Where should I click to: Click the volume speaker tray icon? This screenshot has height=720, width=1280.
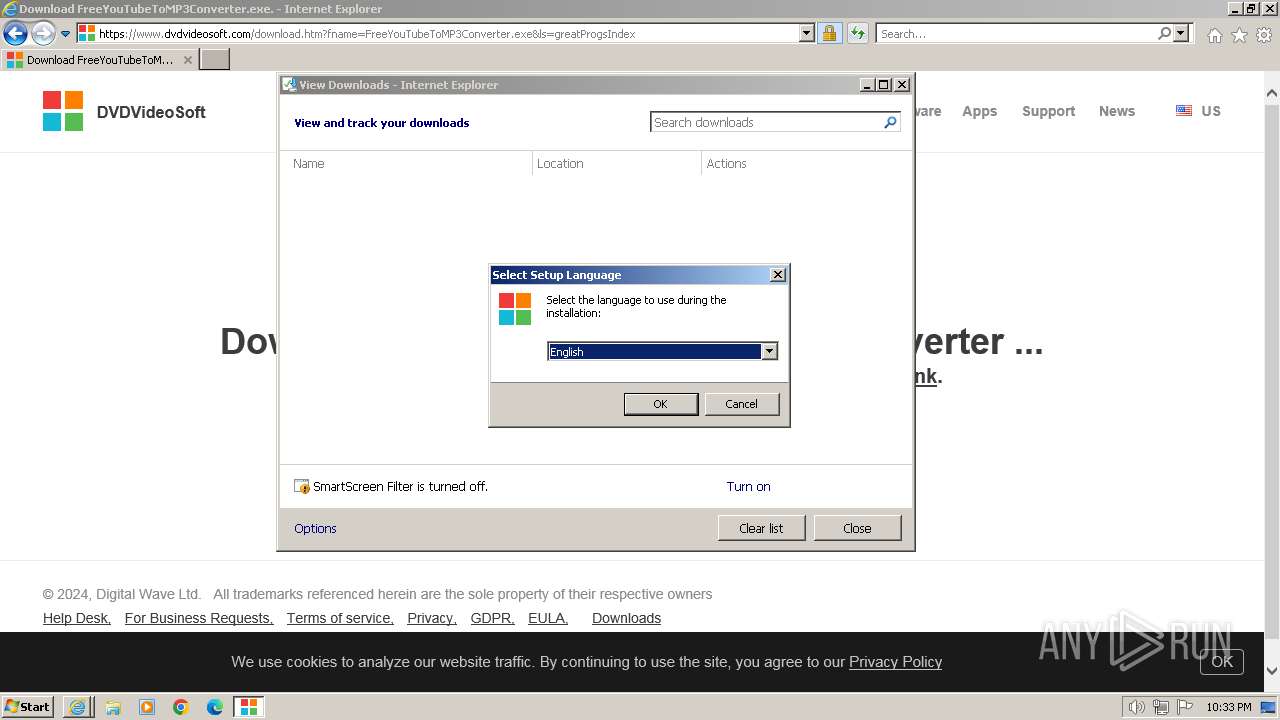click(1136, 707)
